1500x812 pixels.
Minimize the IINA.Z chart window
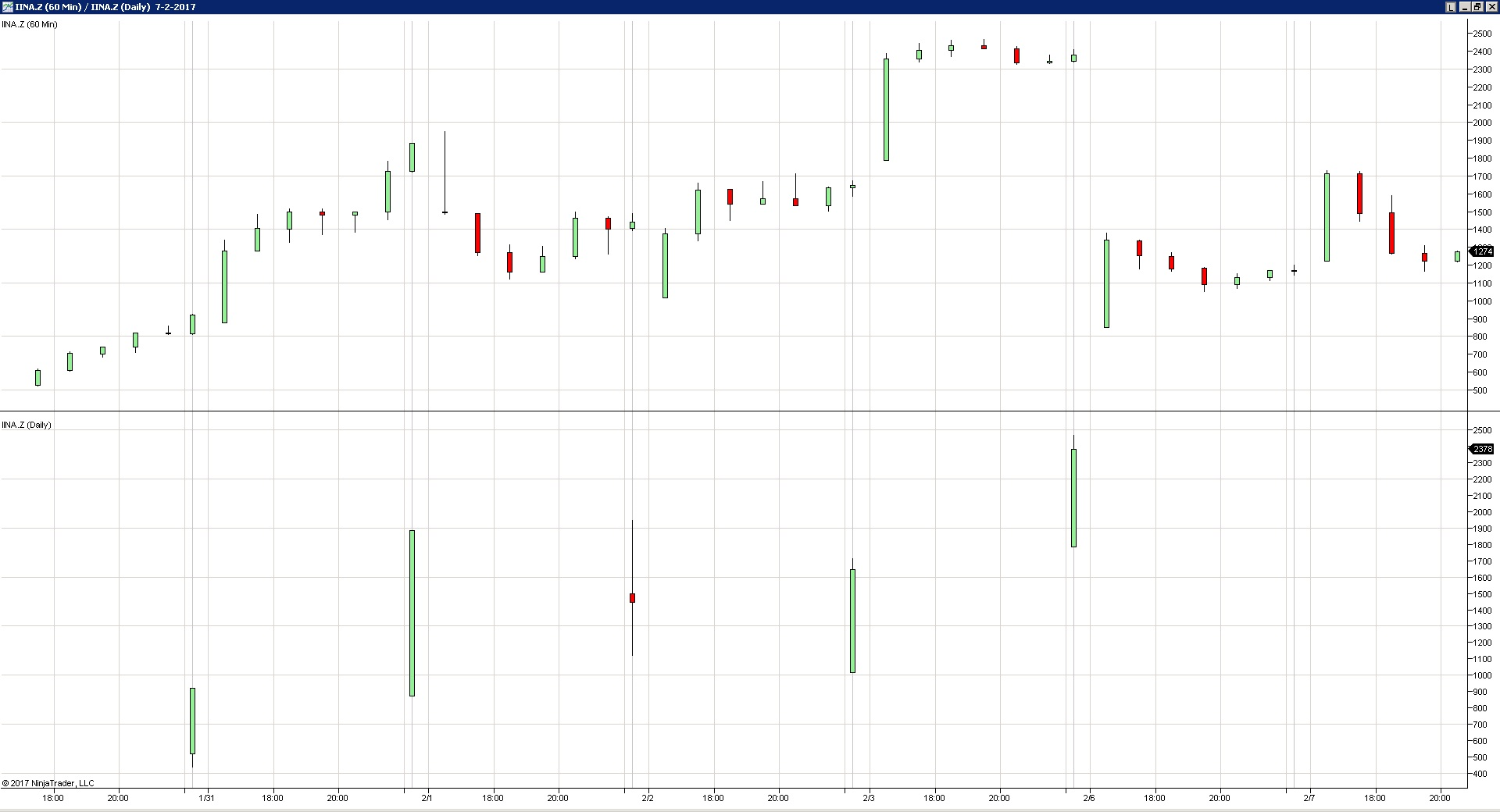point(1464,7)
